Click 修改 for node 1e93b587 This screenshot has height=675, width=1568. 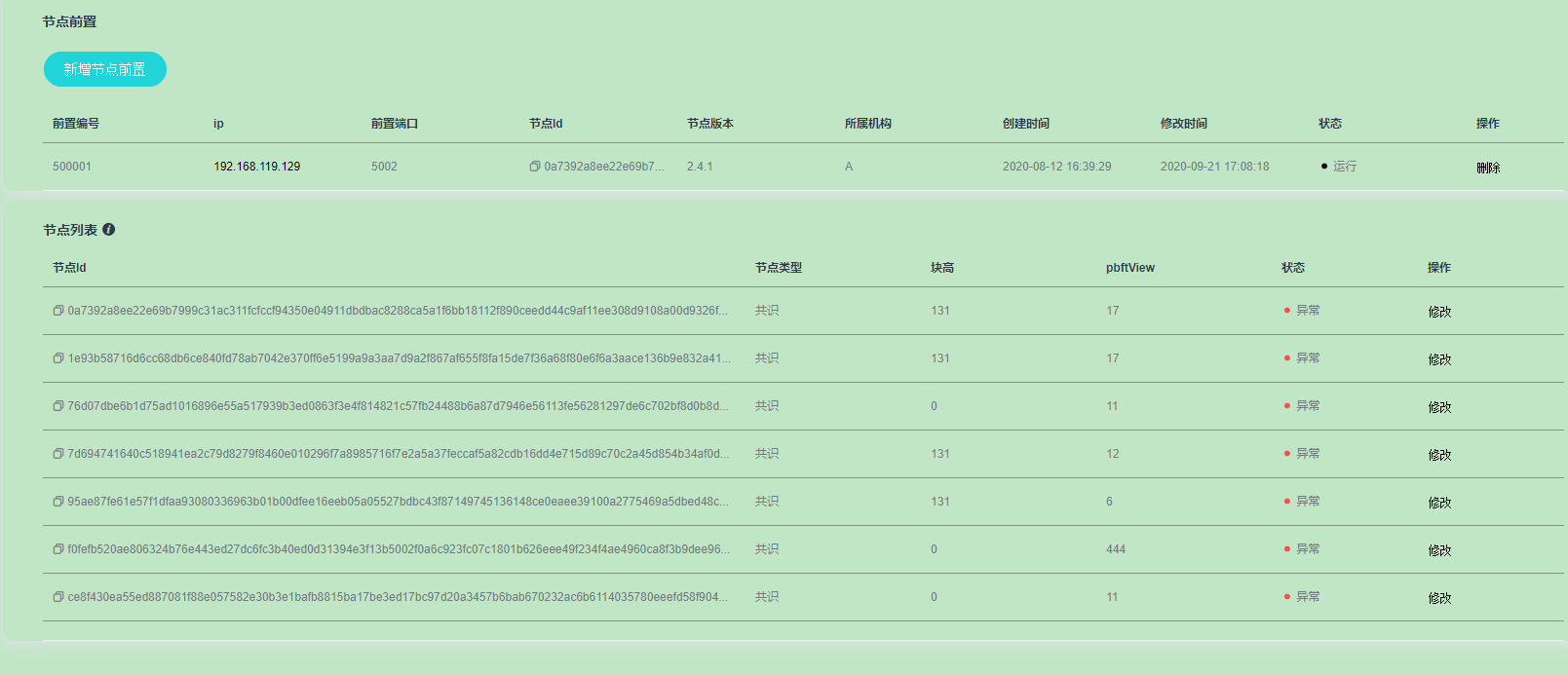click(x=1439, y=359)
